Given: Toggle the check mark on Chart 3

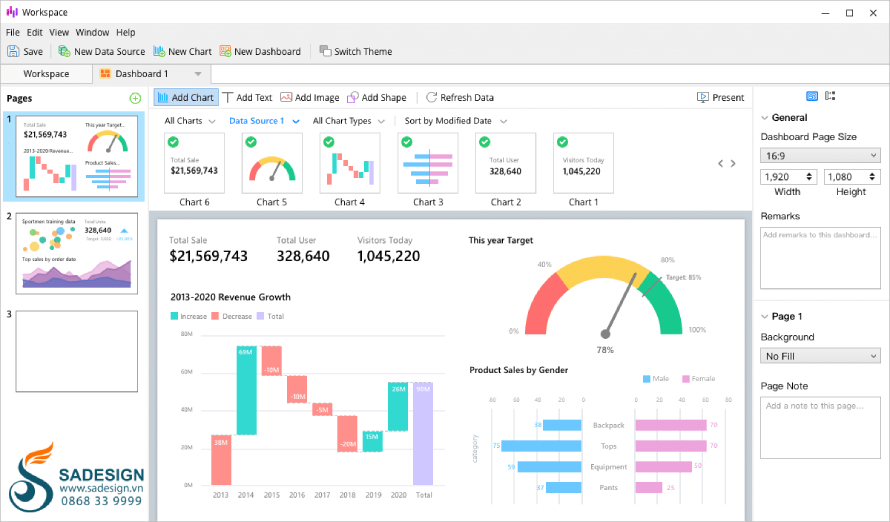Looking at the screenshot, I should coord(406,142).
